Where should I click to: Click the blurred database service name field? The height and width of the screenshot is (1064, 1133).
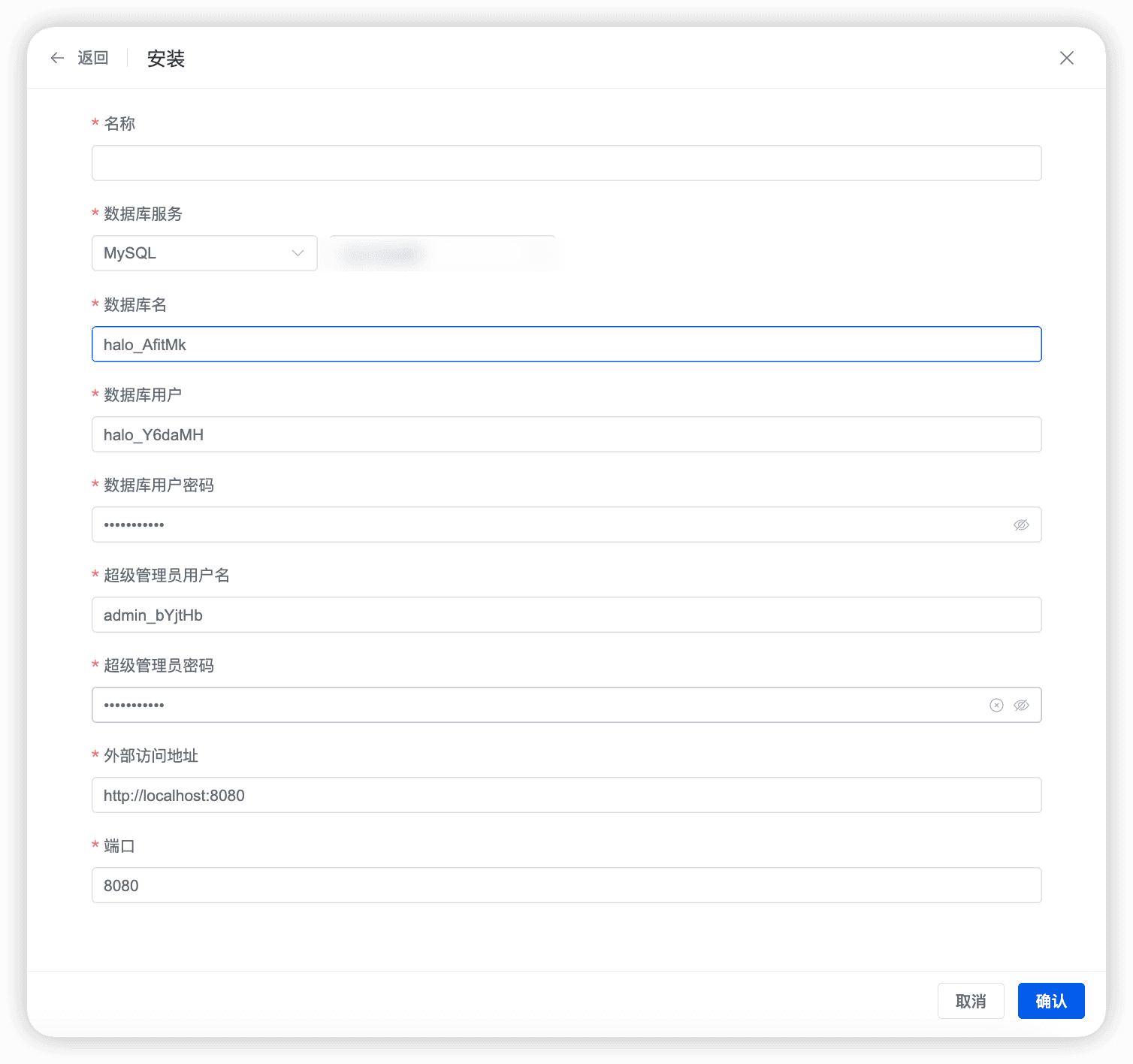[443, 253]
